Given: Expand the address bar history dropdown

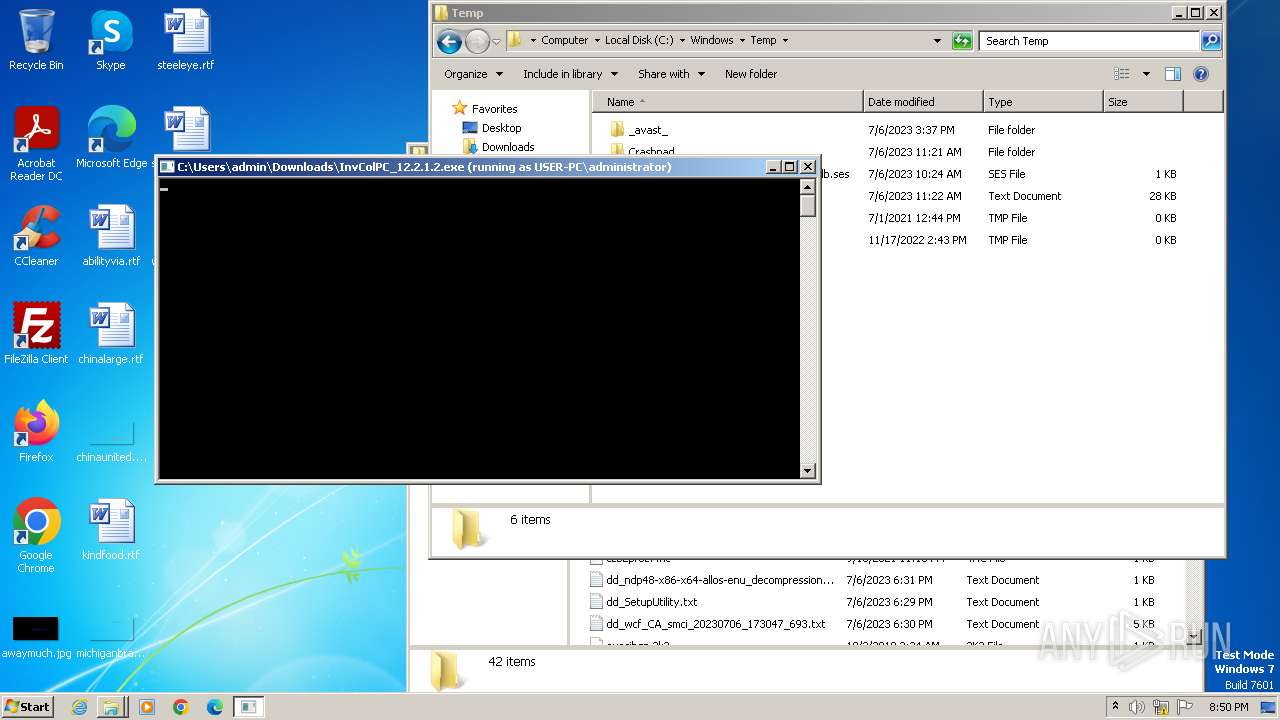Looking at the screenshot, I should 937,41.
